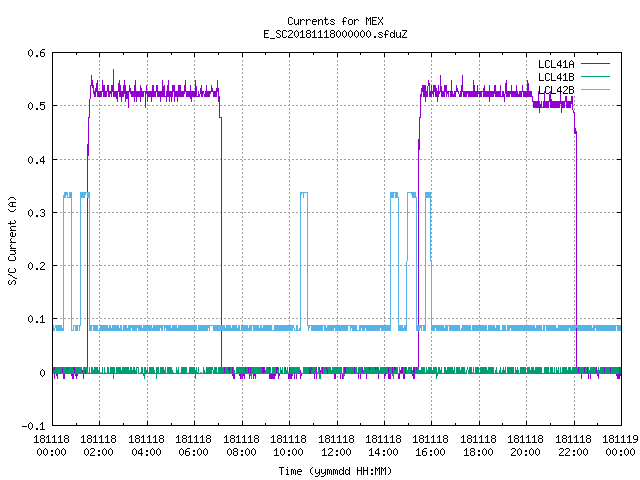
Task: Click the y-axis tick value 0.3
Action: coord(36,213)
